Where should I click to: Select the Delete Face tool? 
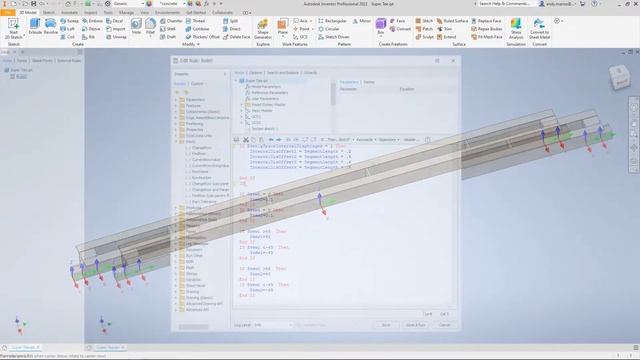(237, 37)
